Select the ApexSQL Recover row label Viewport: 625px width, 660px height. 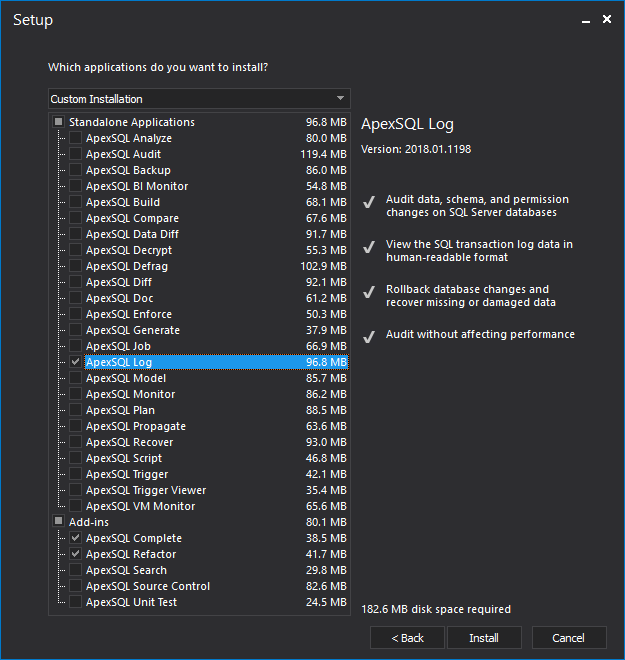[130, 442]
